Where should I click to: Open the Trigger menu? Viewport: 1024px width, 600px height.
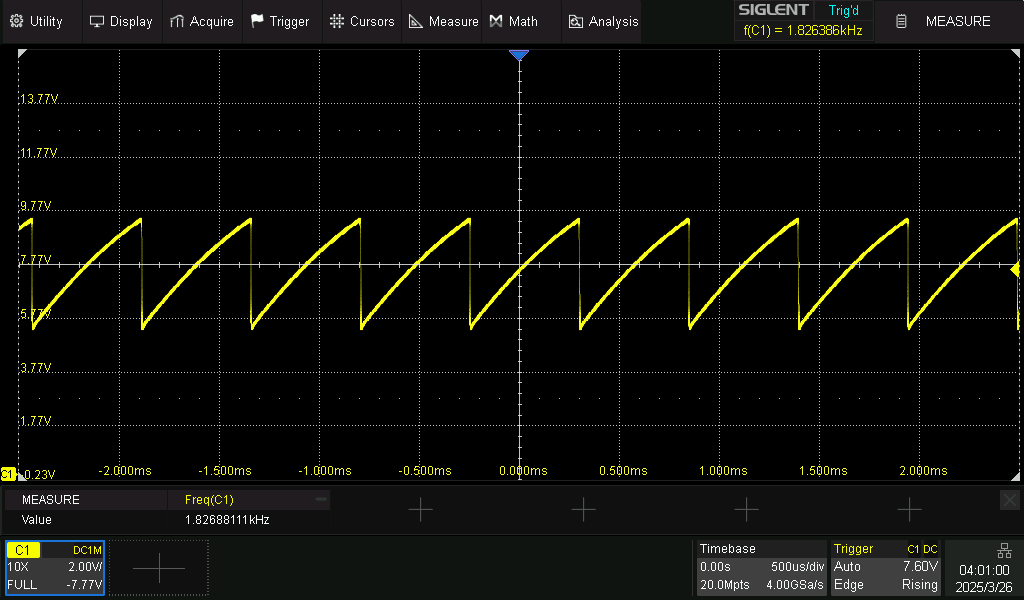[x=281, y=22]
